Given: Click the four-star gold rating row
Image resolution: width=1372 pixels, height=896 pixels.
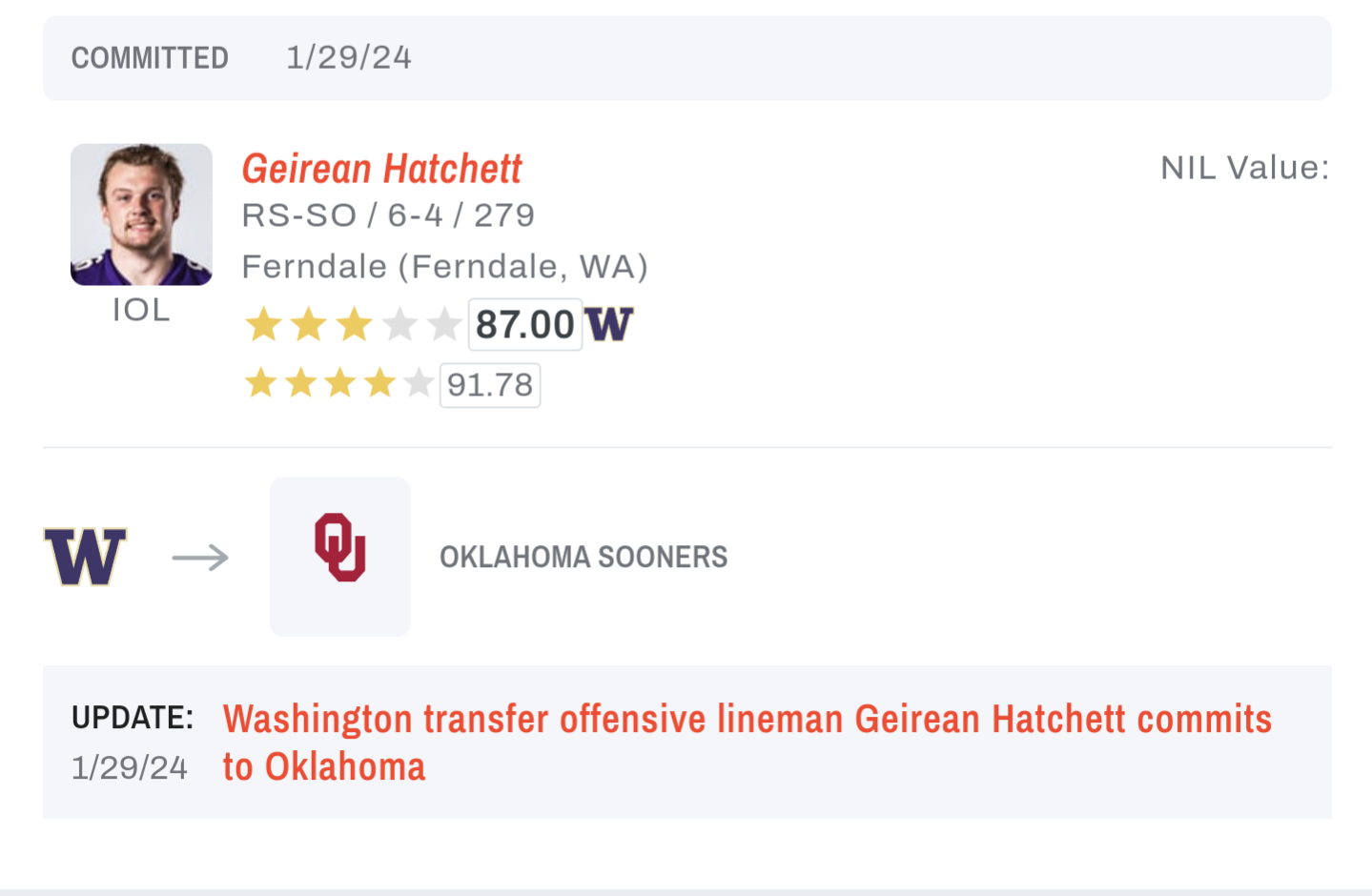Looking at the screenshot, I should 338,384.
